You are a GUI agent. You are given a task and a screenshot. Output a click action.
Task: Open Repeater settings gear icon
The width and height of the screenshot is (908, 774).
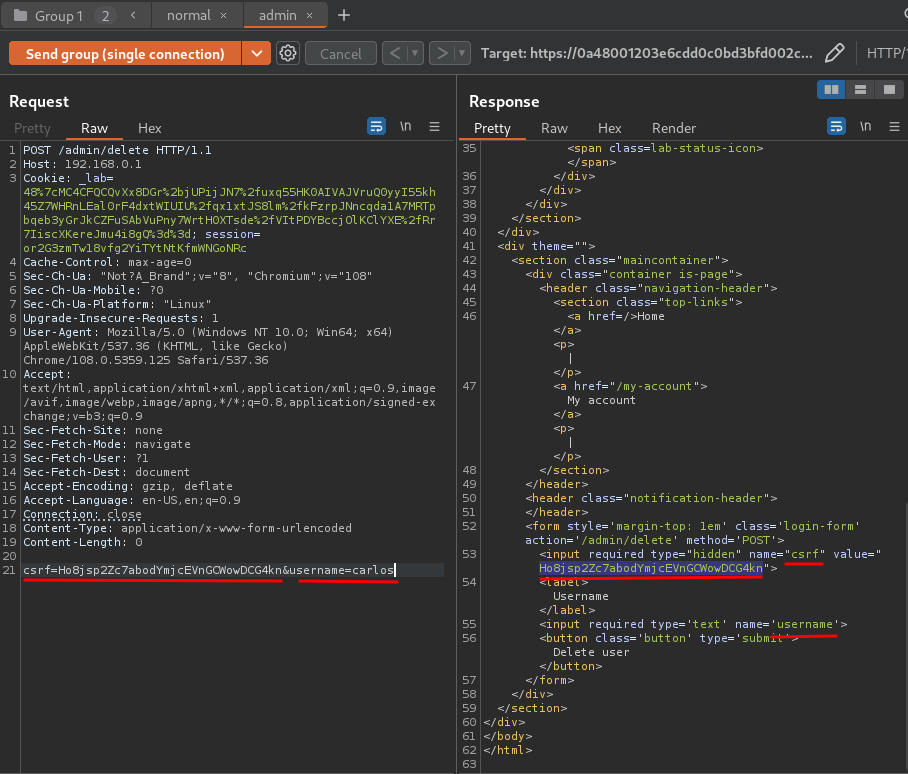(x=288, y=54)
